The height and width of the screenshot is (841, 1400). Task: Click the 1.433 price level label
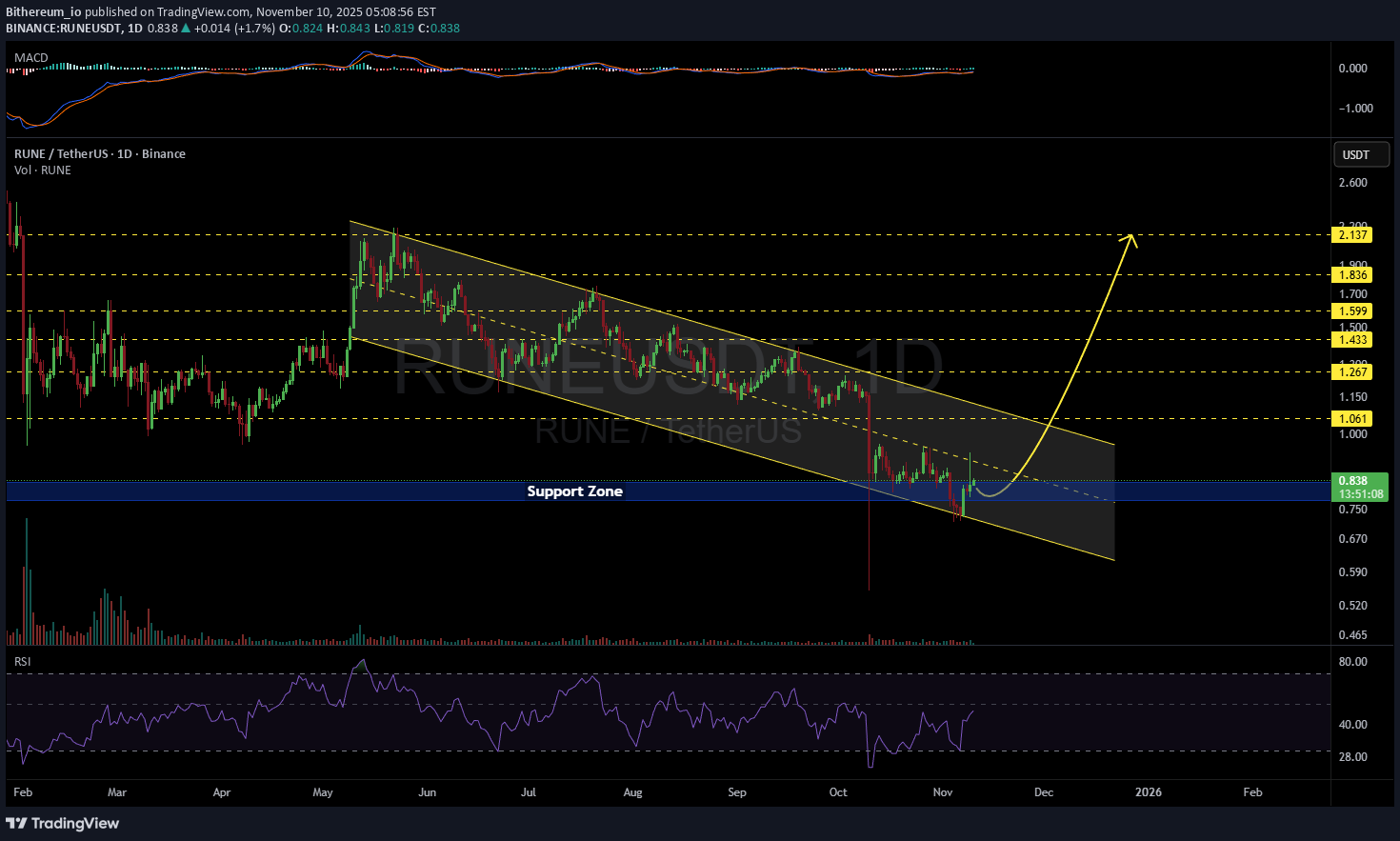1352,340
